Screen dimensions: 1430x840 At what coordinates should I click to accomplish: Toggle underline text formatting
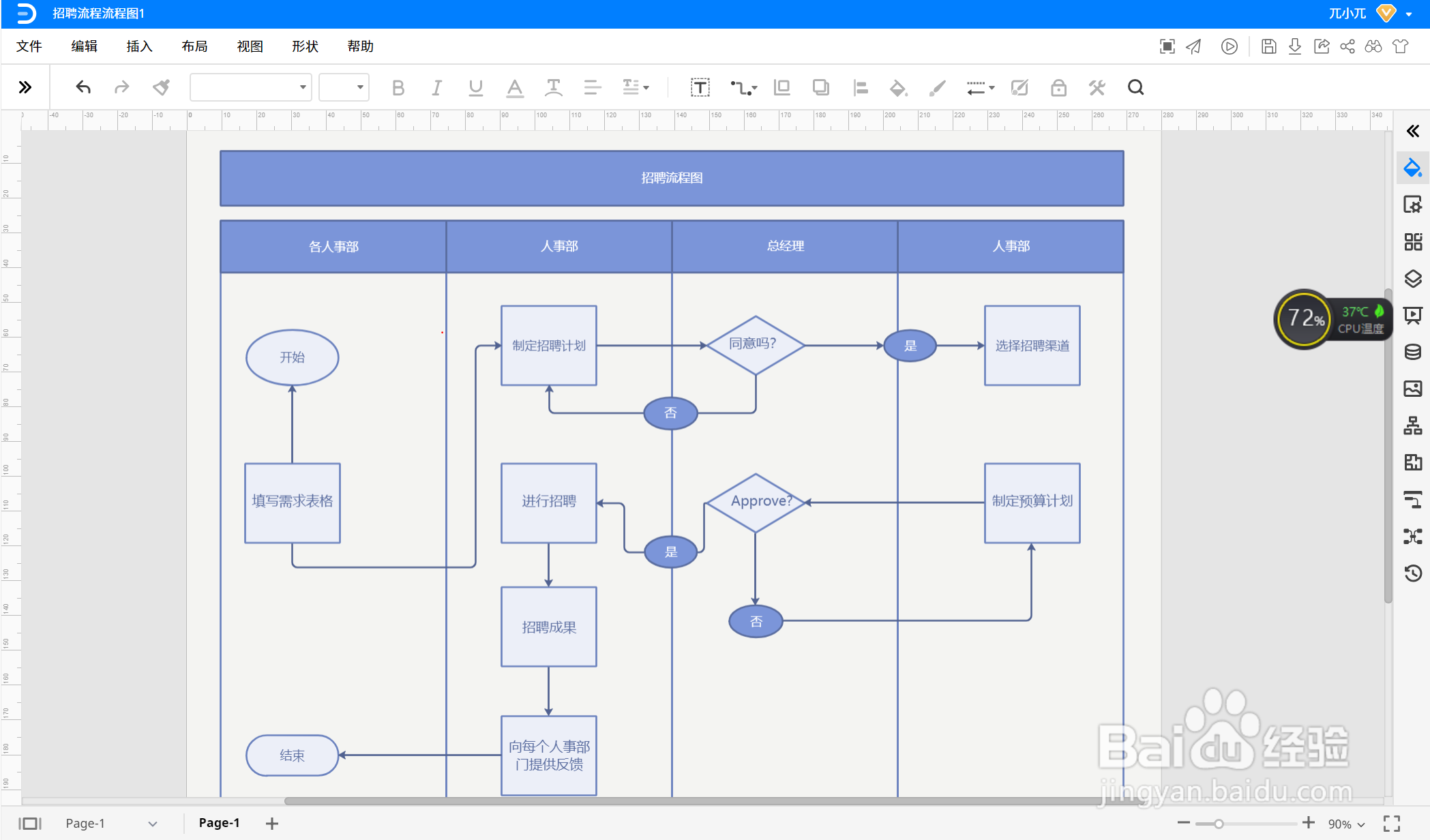pyautogui.click(x=475, y=87)
